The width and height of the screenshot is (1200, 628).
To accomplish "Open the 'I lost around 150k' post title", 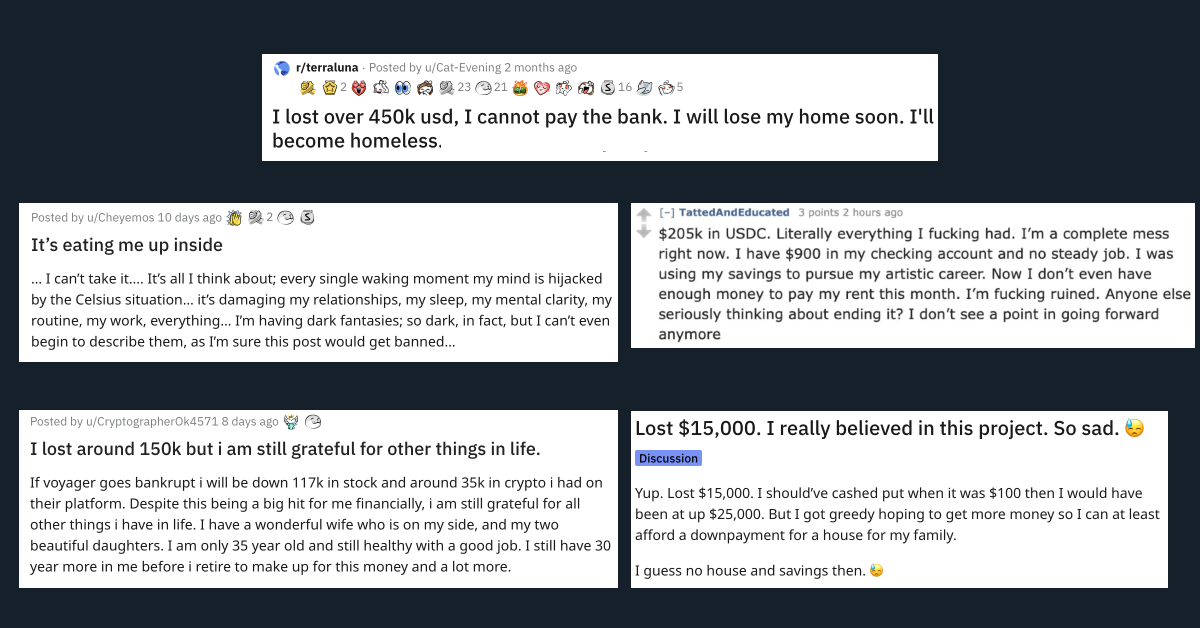I will [x=285, y=449].
